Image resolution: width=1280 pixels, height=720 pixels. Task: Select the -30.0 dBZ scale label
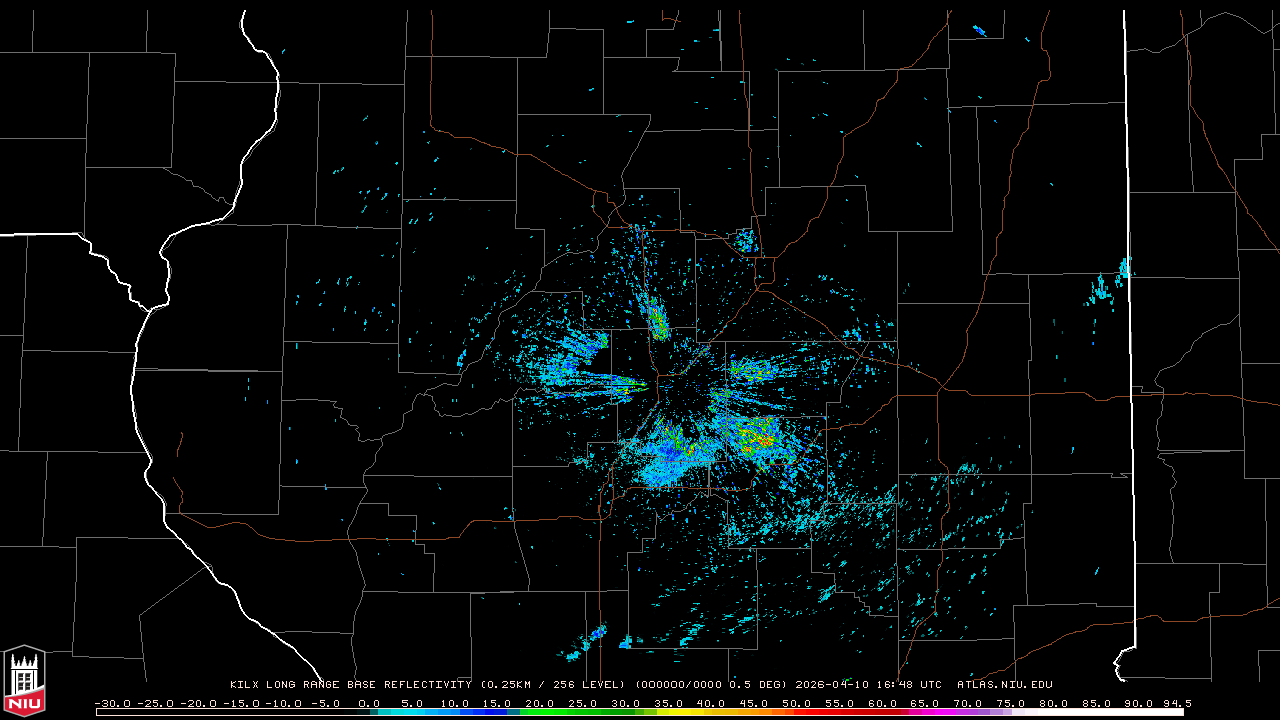pyautogui.click(x=113, y=703)
